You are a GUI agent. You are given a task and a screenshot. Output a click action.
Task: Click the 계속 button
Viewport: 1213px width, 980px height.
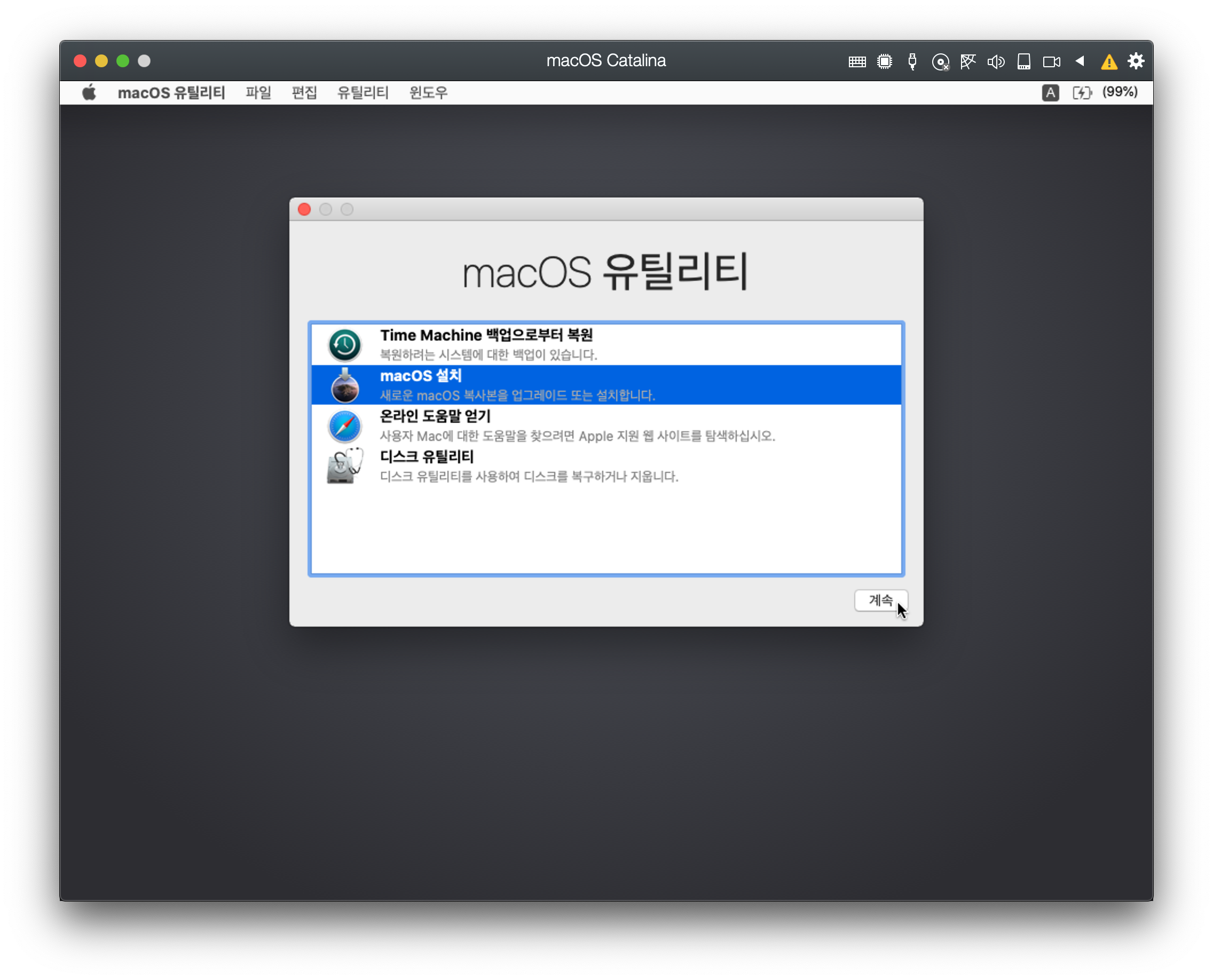point(880,600)
